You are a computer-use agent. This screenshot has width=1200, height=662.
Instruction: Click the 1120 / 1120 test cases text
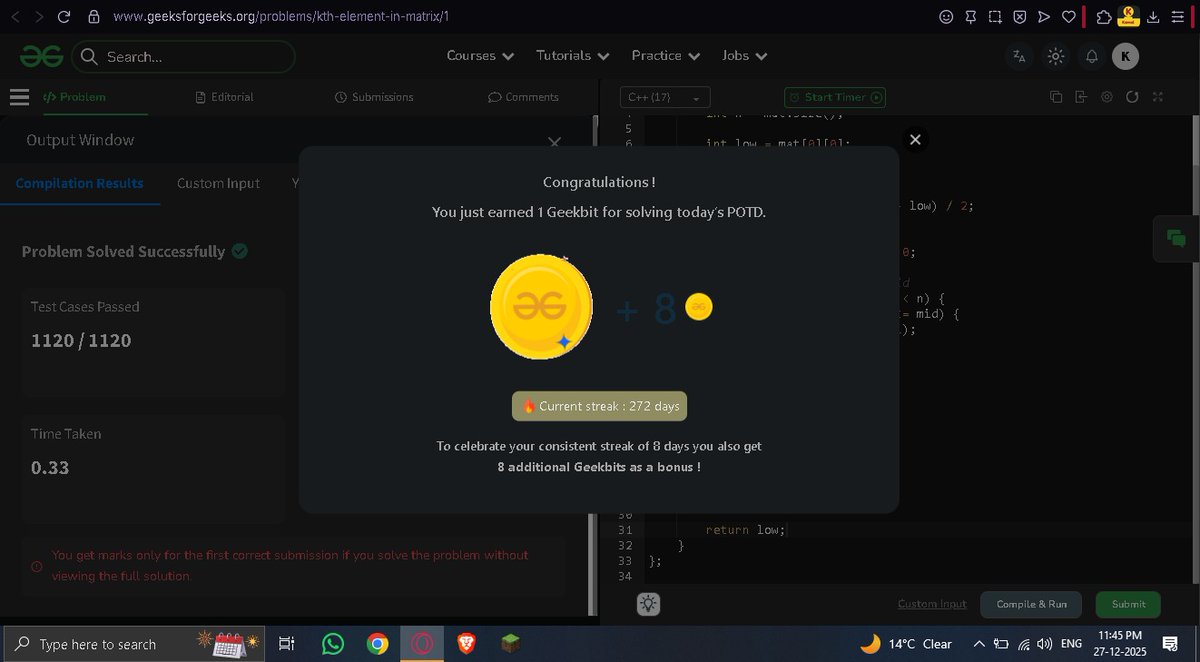[x=81, y=341]
